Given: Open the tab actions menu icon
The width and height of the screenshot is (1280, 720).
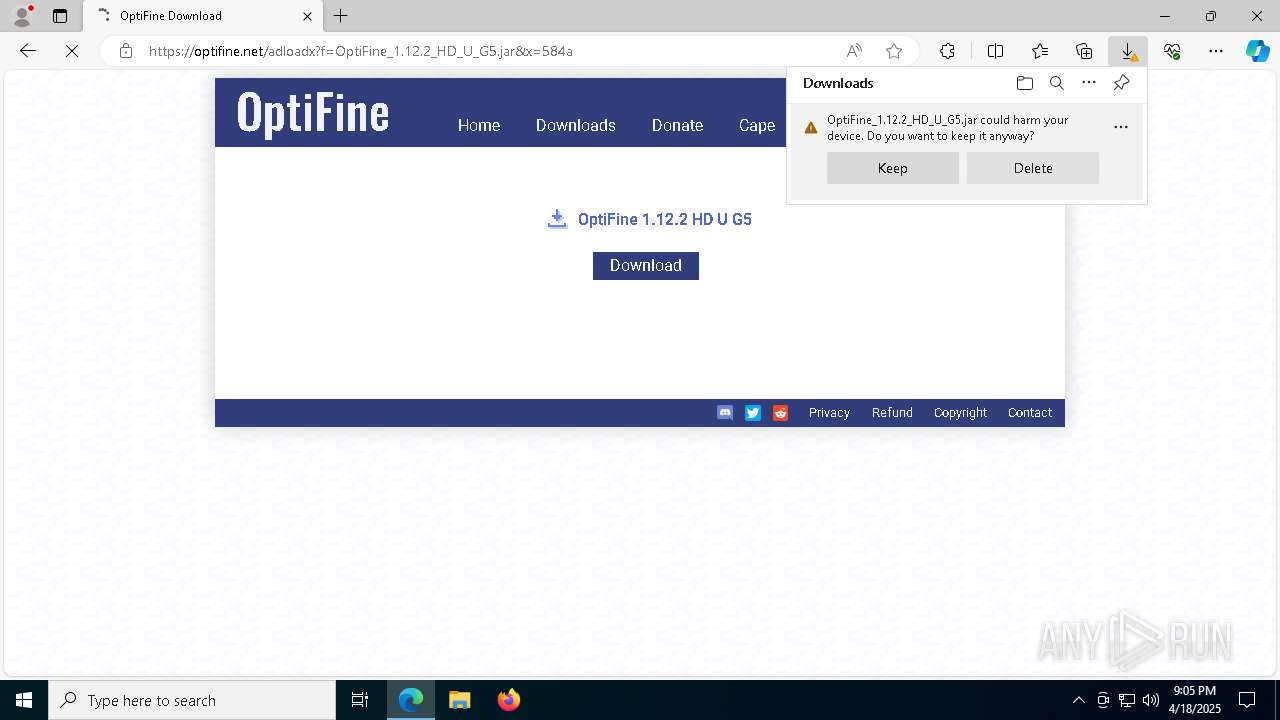Looking at the screenshot, I should [60, 16].
